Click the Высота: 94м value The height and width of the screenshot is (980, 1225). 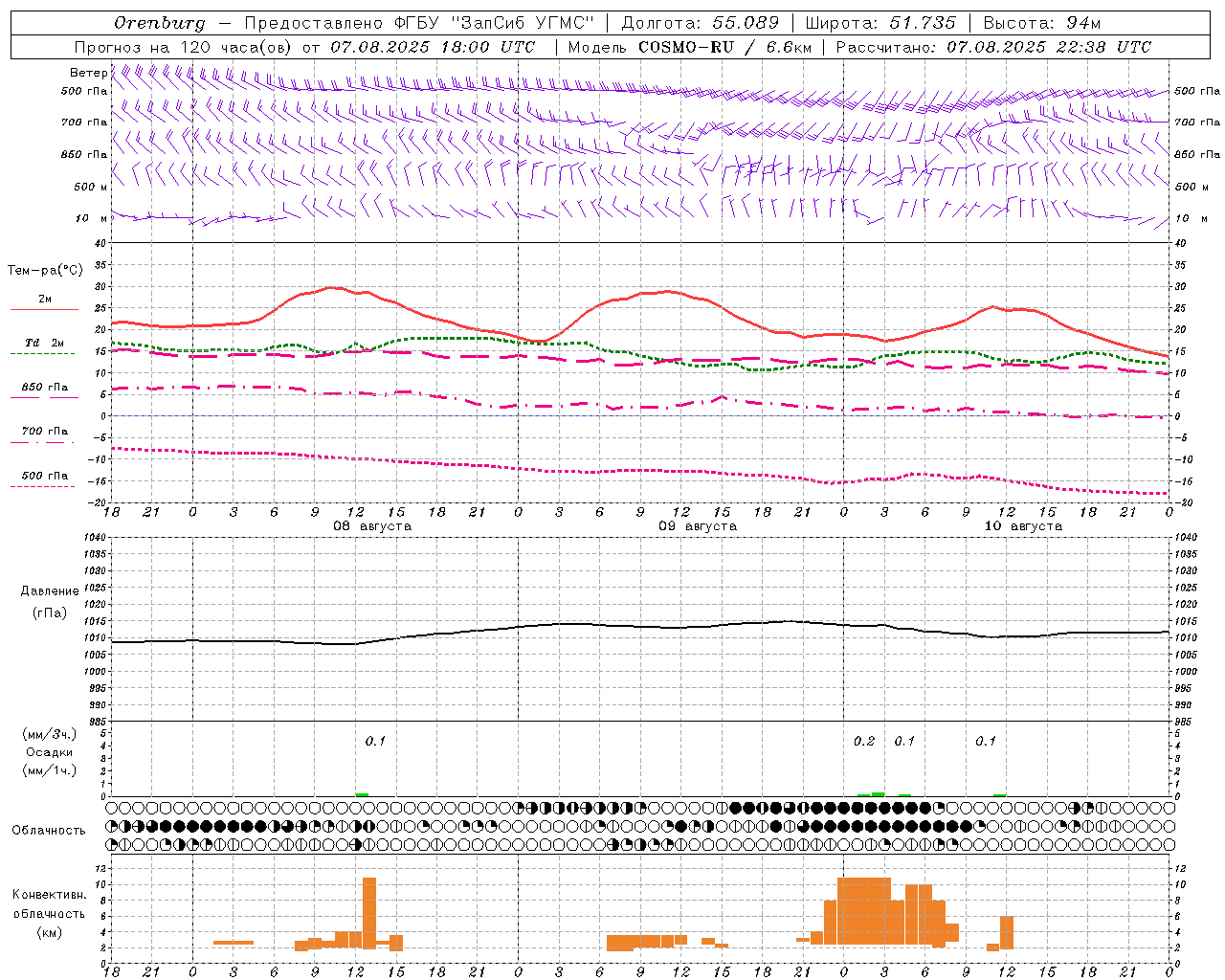1042,23
